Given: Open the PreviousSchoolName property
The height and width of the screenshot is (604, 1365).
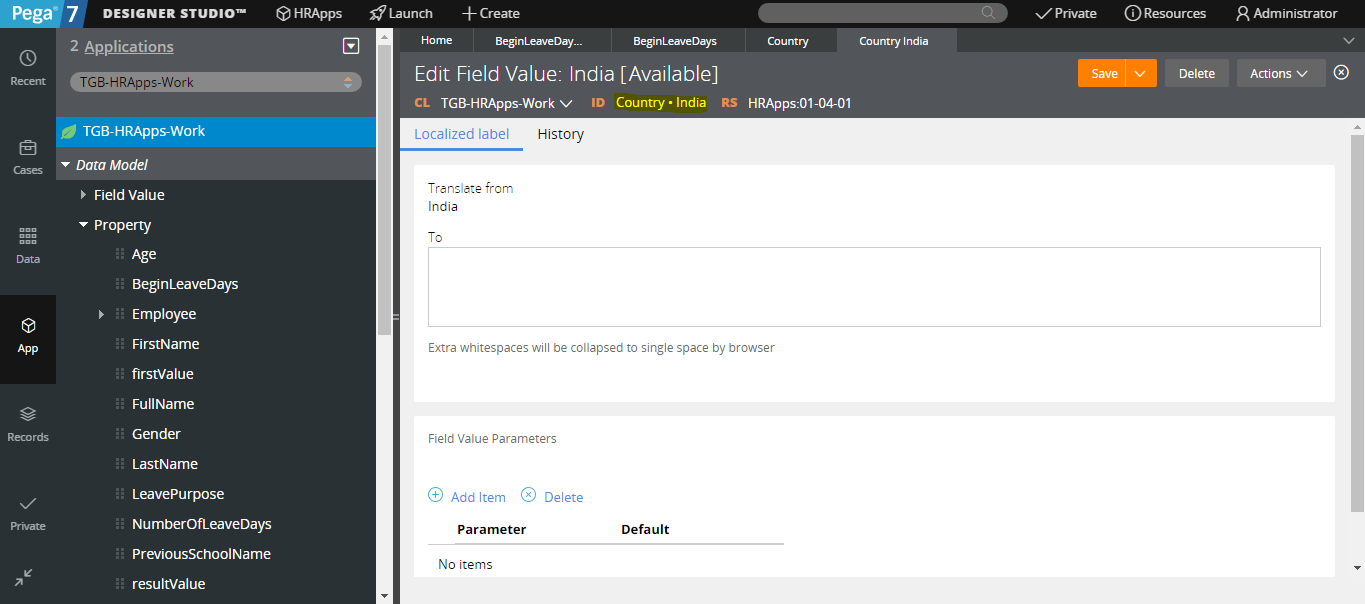Looking at the screenshot, I should coord(201,554).
